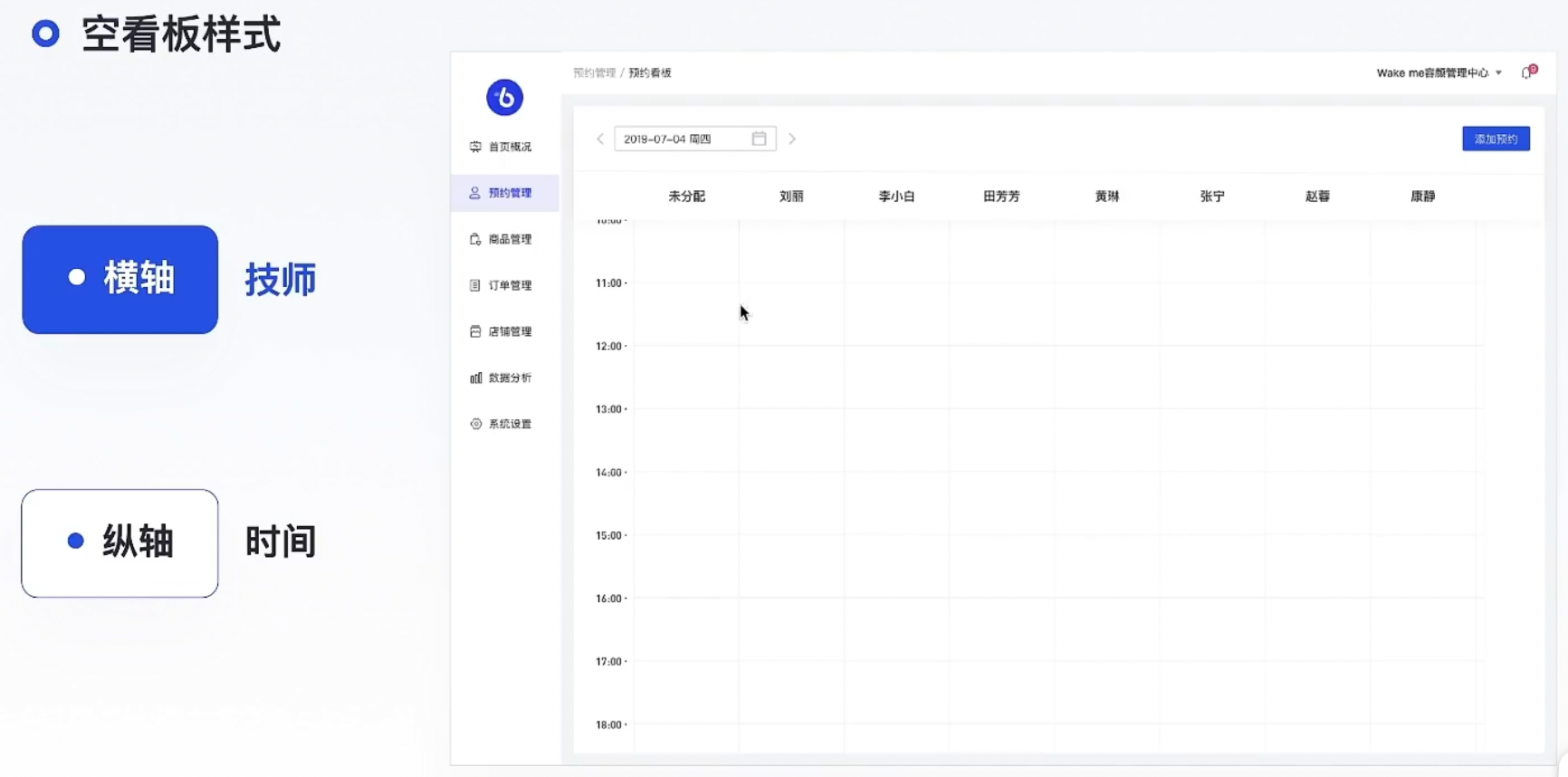Screen dimensions: 1568x777
Task: Open the calendar icon in date field
Action: coord(759,139)
